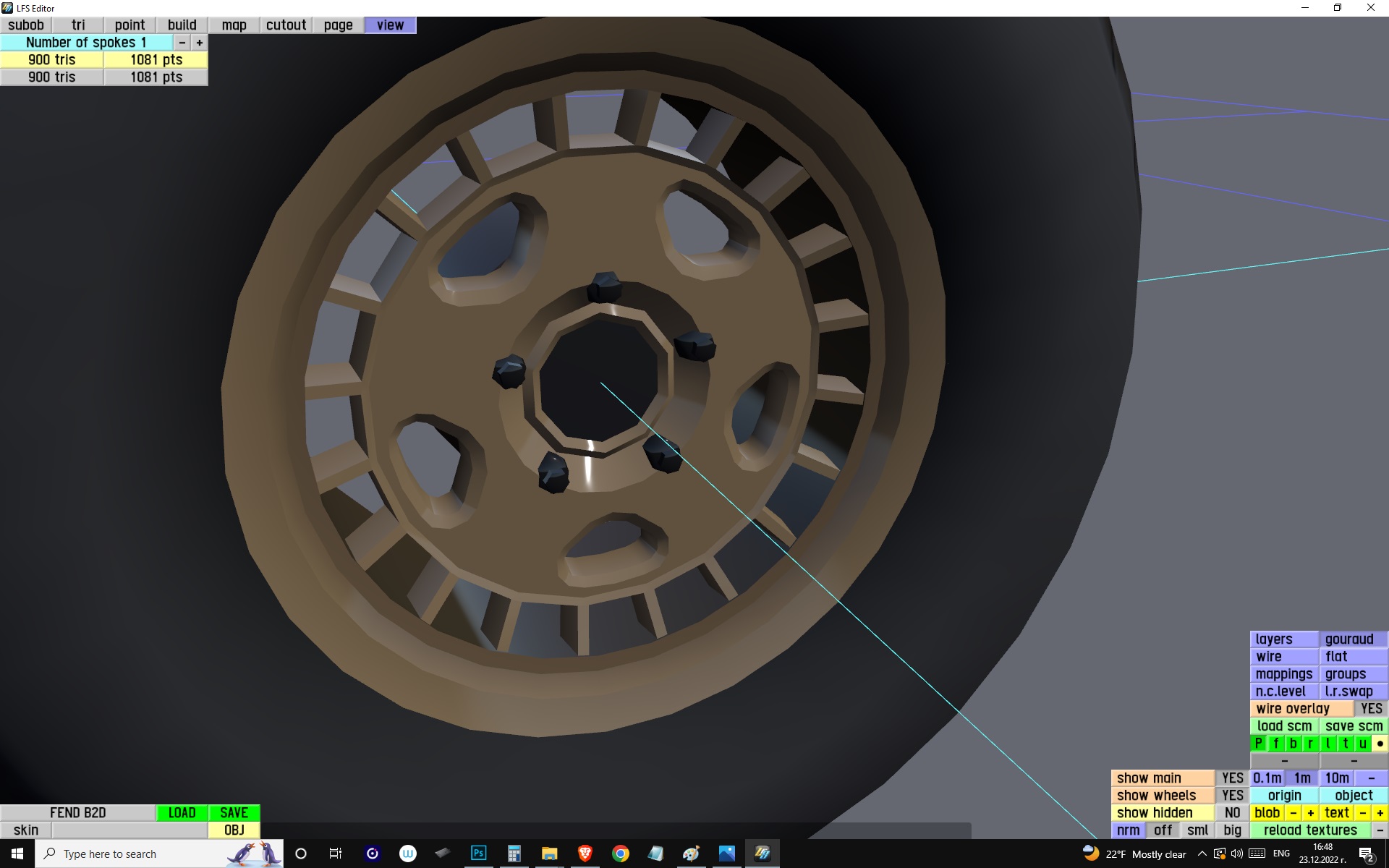
Task: Increase number of spokes with plus button
Action: [x=200, y=43]
